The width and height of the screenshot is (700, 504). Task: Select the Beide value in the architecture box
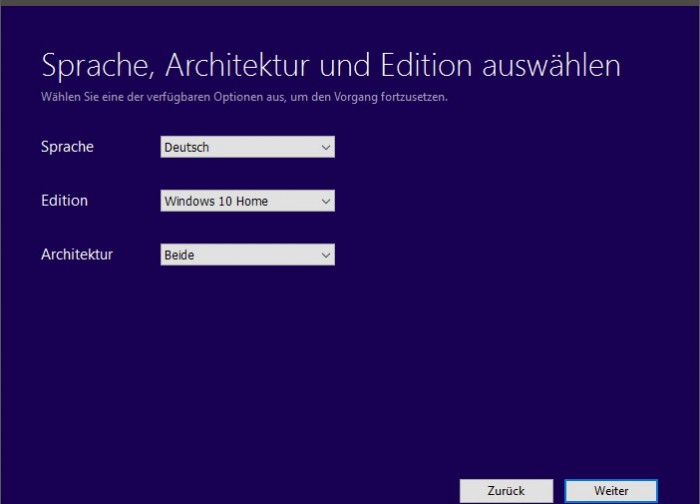coord(179,255)
